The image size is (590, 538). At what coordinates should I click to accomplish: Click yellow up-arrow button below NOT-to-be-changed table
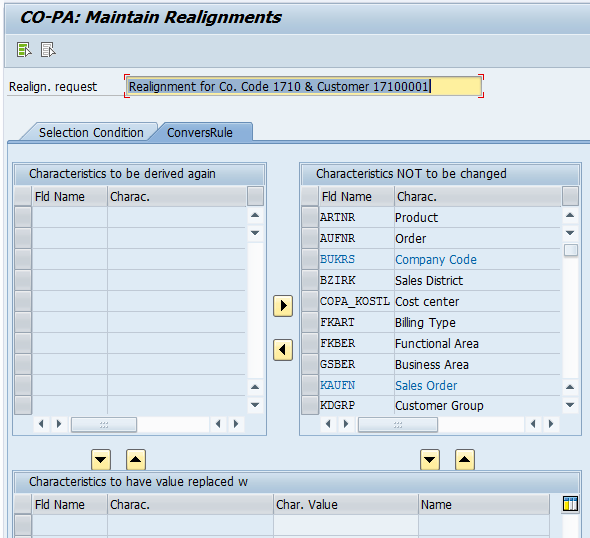pyautogui.click(x=465, y=459)
